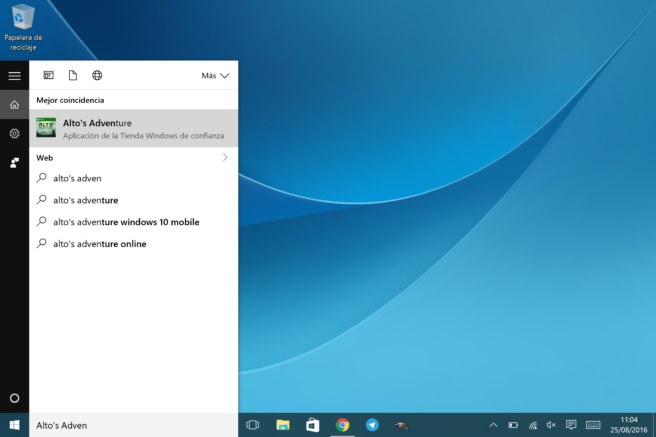Click the Alto's Adventure app thumbnail

46,128
